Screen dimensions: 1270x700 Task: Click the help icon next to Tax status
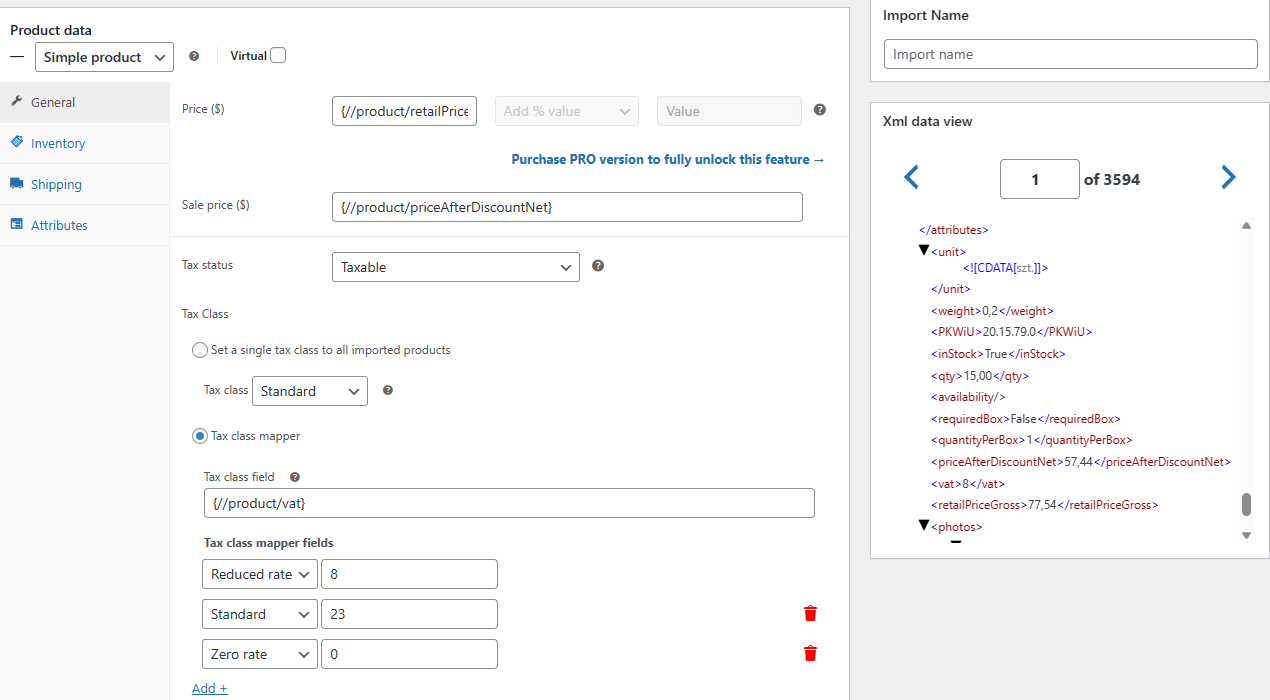pos(598,266)
